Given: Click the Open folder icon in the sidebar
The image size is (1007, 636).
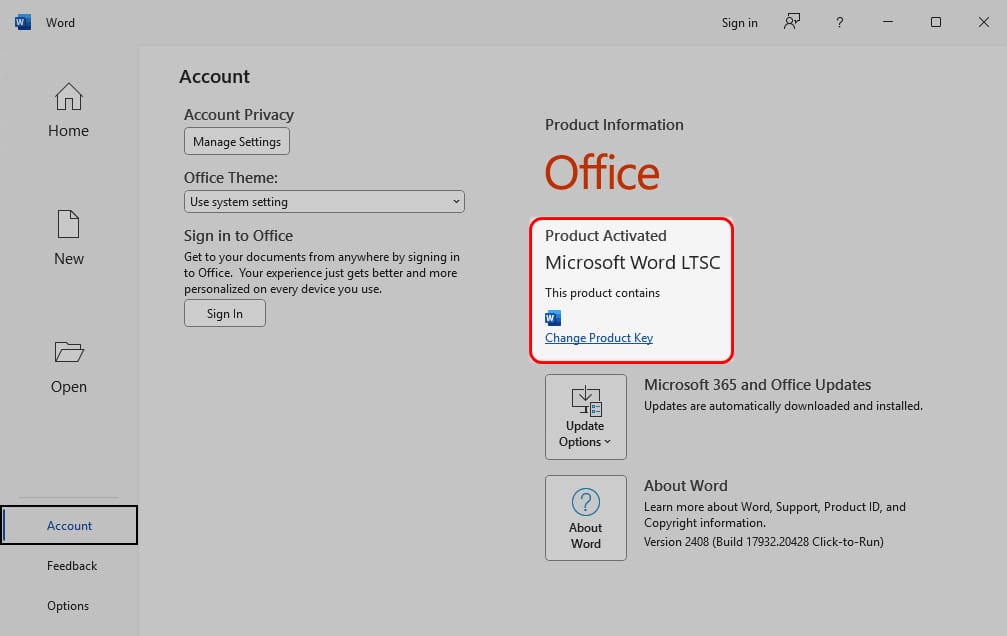Looking at the screenshot, I should tap(69, 352).
